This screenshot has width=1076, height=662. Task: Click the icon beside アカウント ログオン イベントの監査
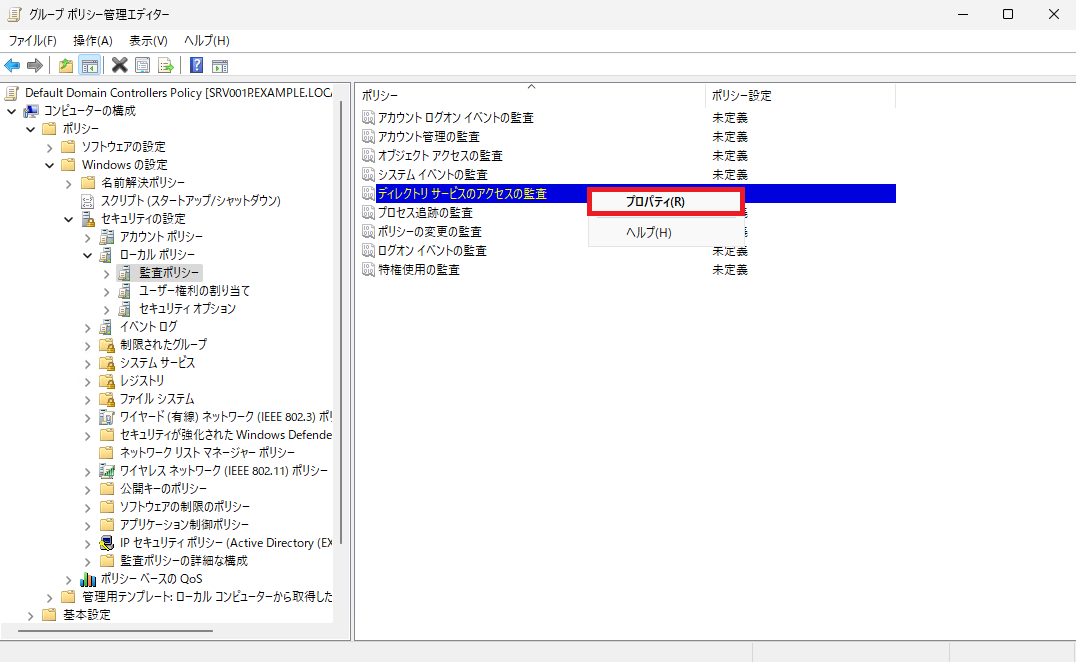tap(369, 117)
